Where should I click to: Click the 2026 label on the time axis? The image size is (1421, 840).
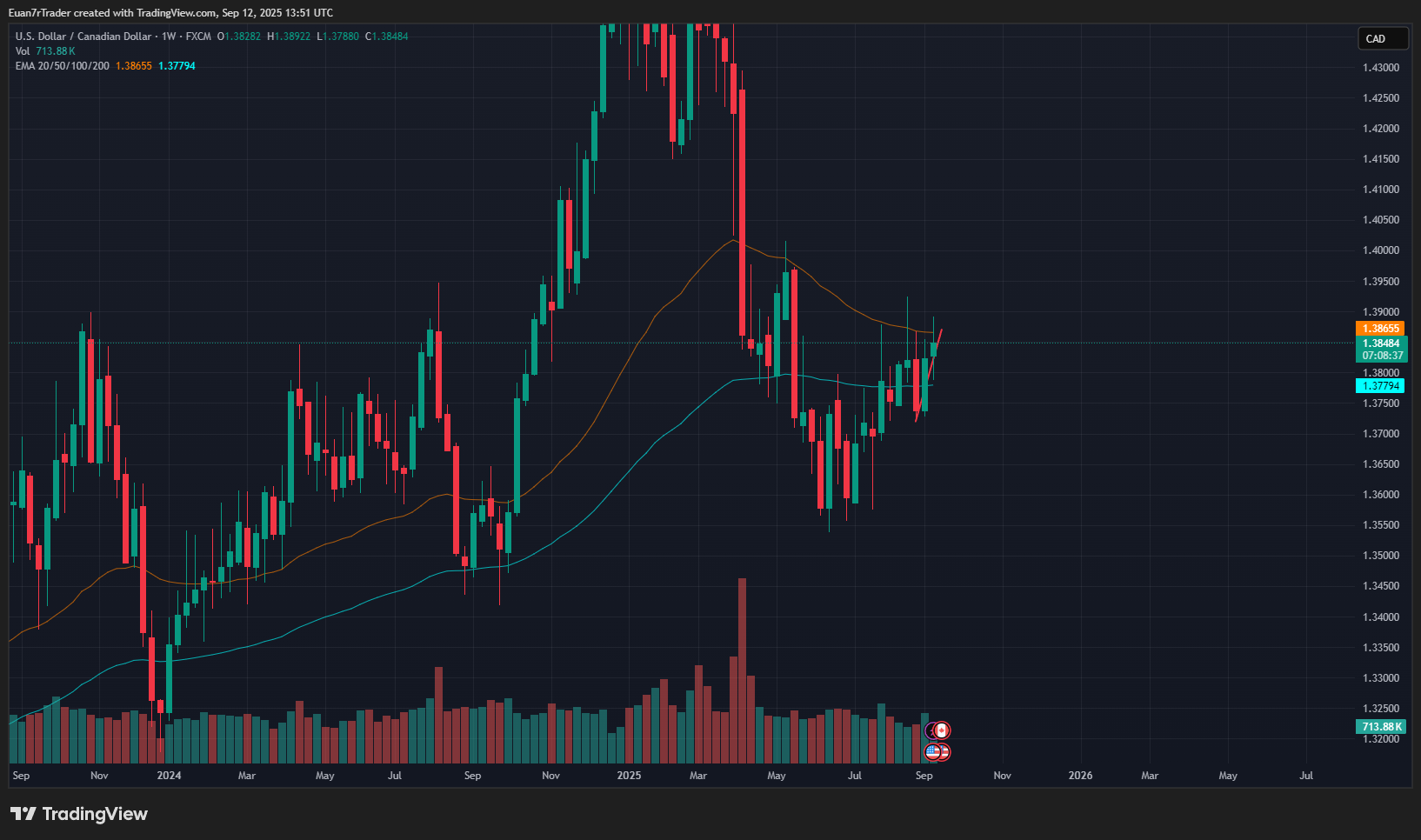click(1080, 776)
